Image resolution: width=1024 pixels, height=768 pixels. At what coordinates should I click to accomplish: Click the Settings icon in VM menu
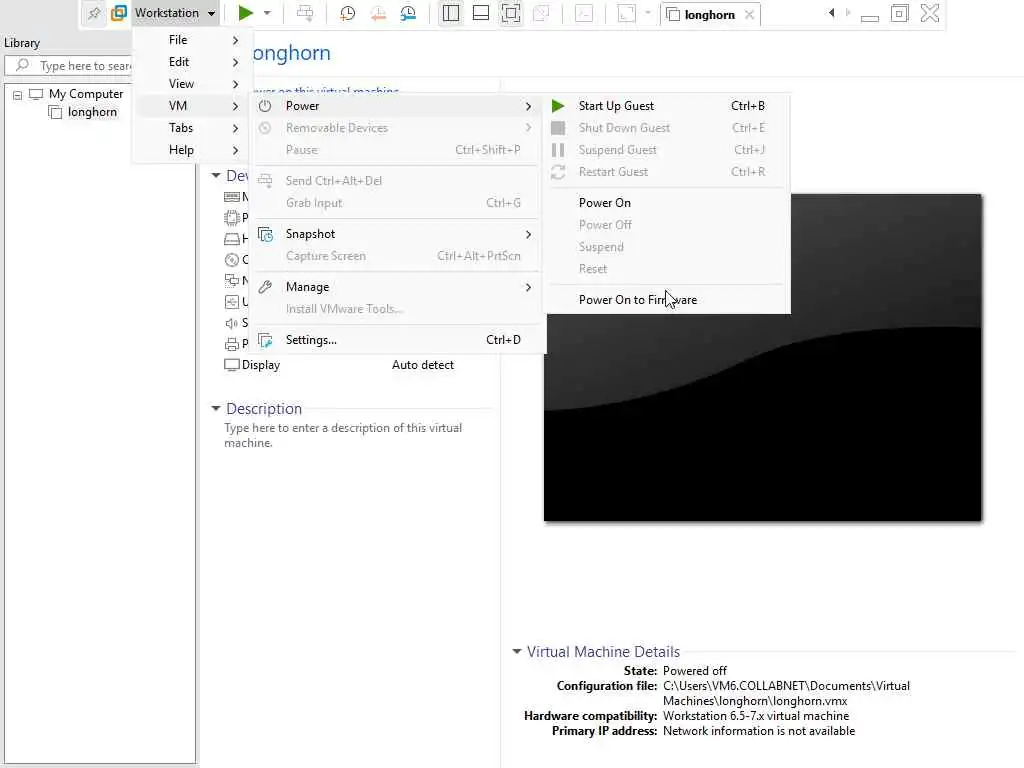point(265,340)
